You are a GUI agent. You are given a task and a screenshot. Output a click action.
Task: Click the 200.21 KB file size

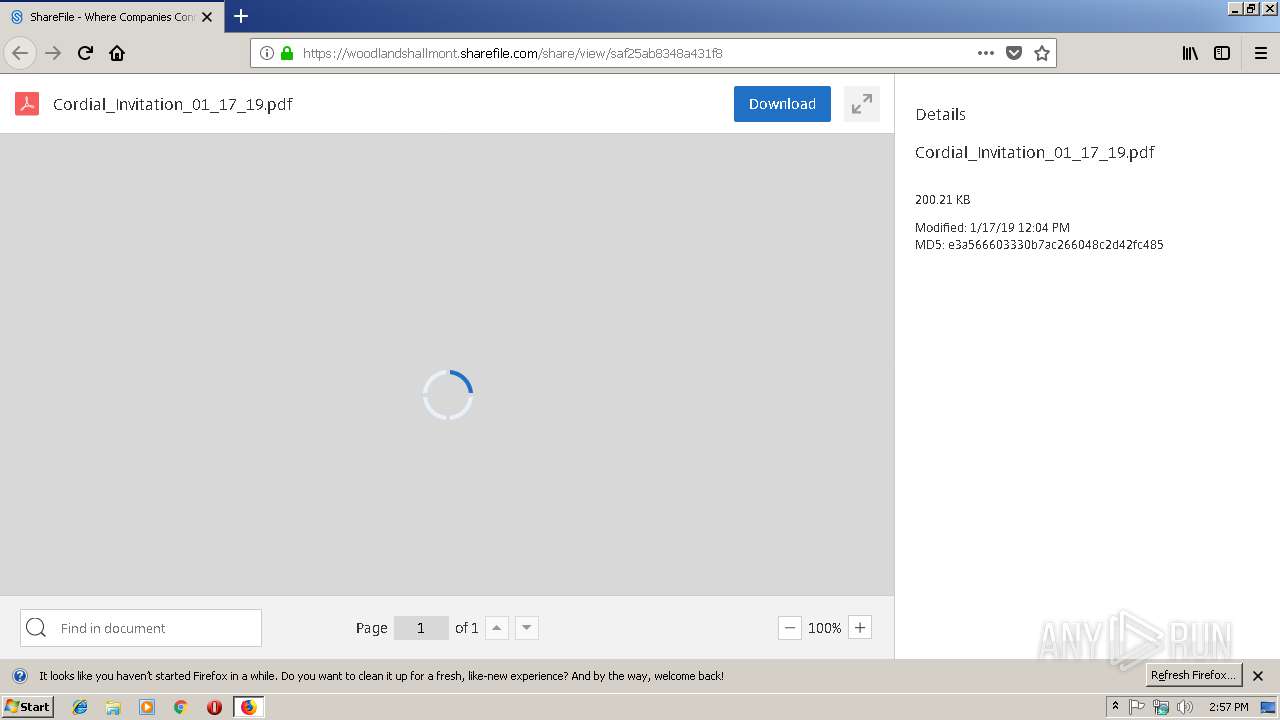coord(942,199)
